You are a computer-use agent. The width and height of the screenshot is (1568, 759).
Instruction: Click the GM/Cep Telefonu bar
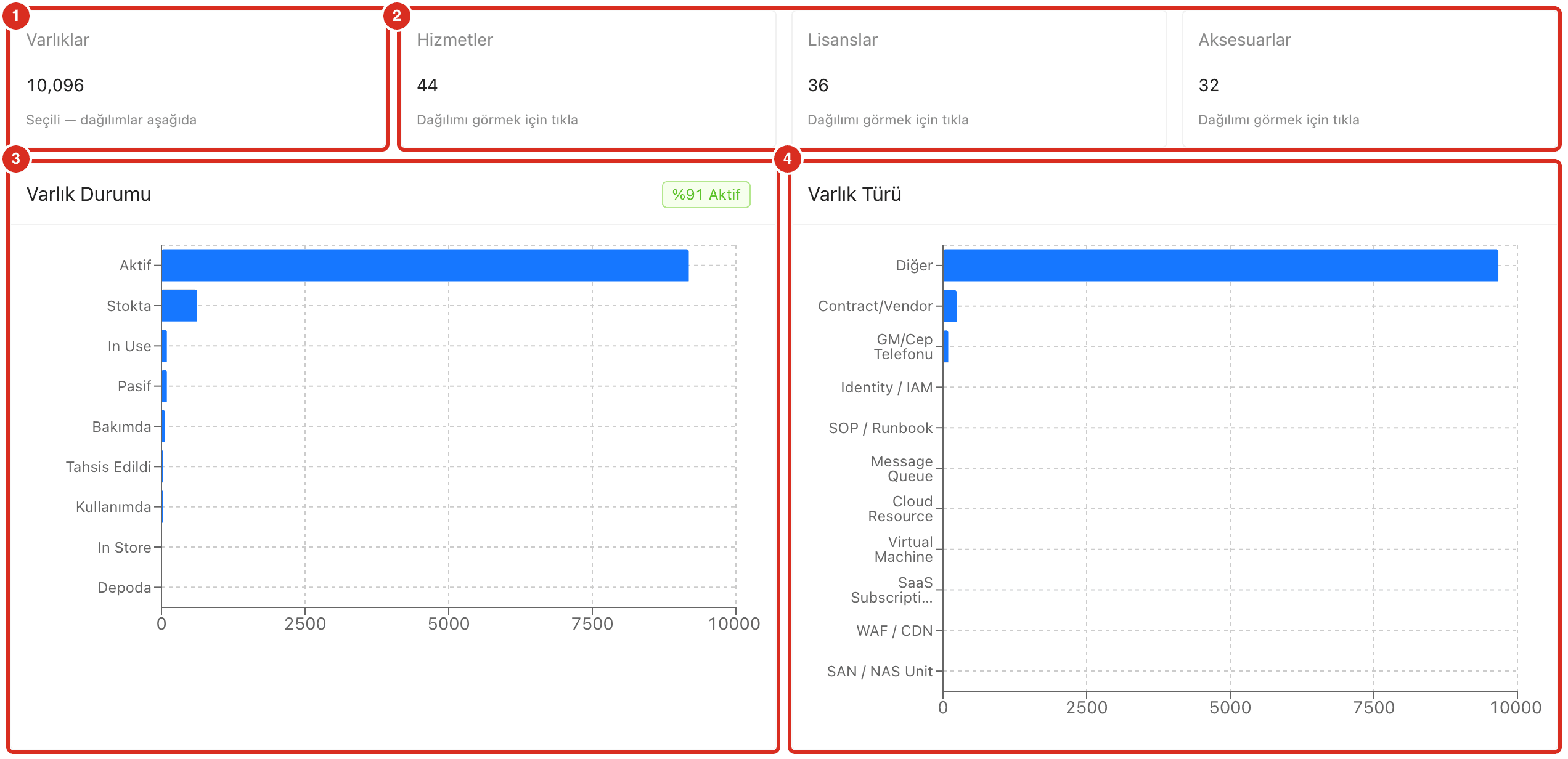click(x=946, y=347)
